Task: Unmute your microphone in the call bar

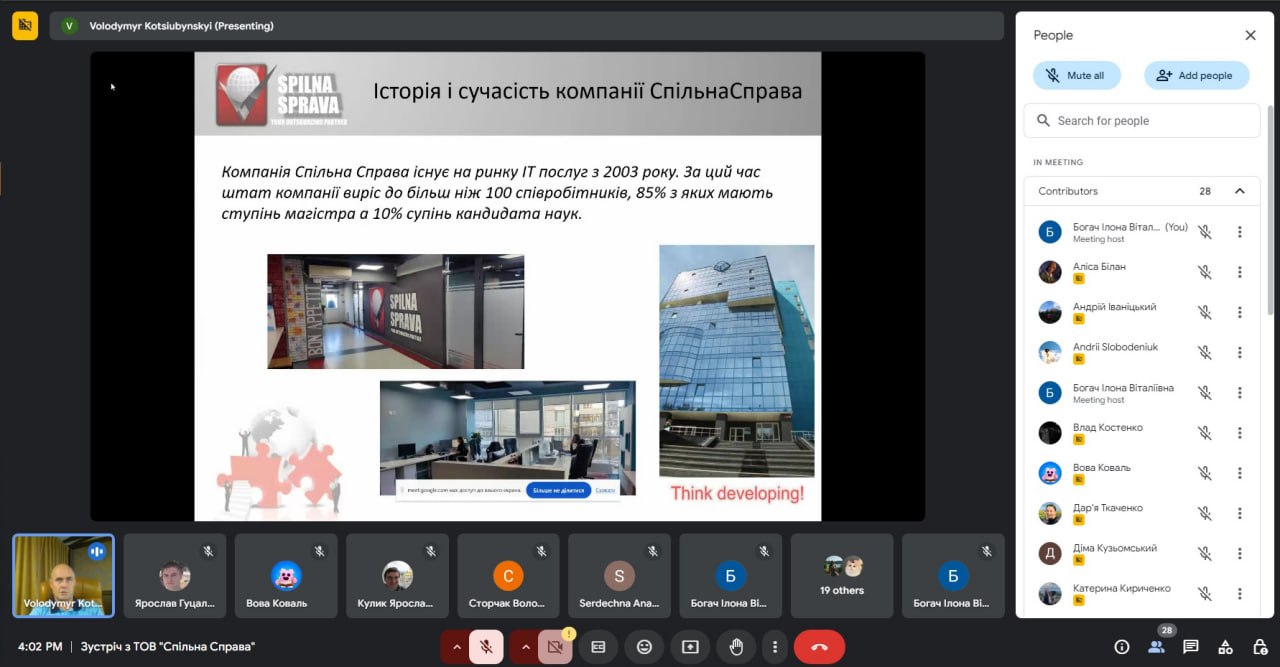Action: click(486, 647)
